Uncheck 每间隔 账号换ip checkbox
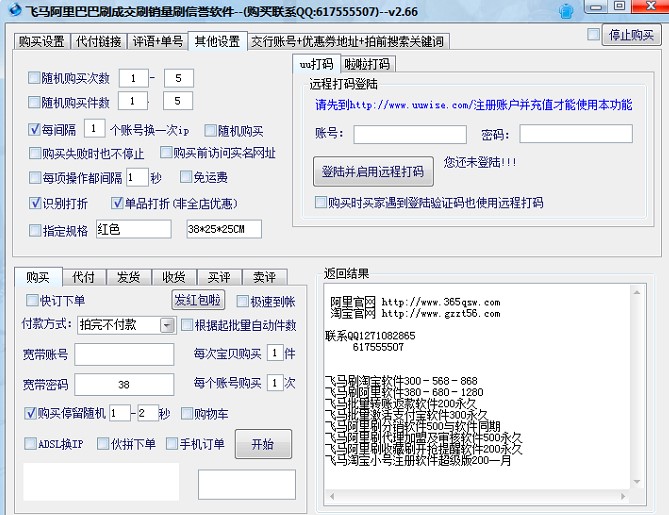This screenshot has height=515, width=669. coord(34,129)
